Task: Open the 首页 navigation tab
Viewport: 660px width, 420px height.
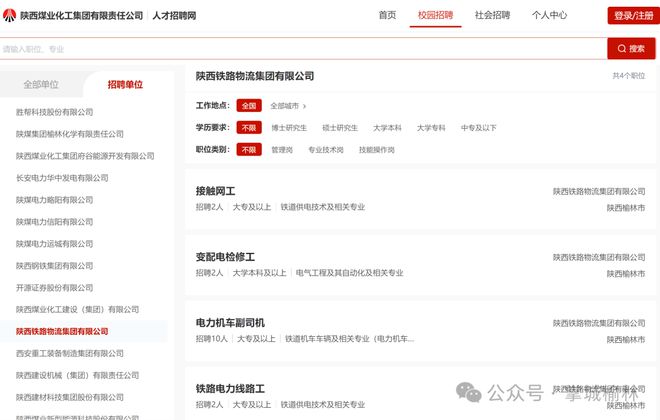Action: click(387, 15)
